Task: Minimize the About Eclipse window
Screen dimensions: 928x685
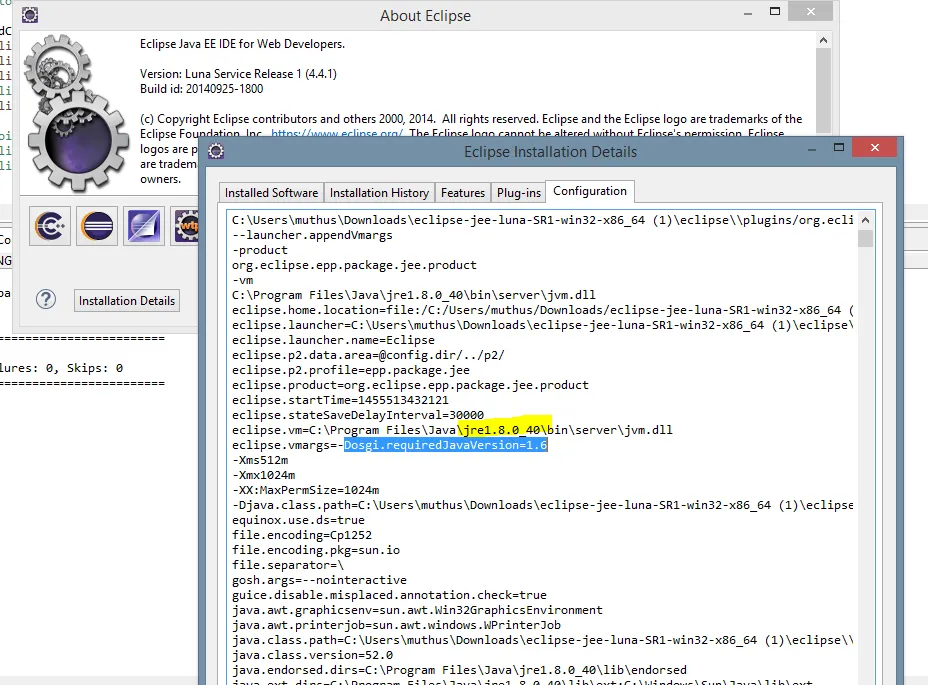Action: [748, 14]
